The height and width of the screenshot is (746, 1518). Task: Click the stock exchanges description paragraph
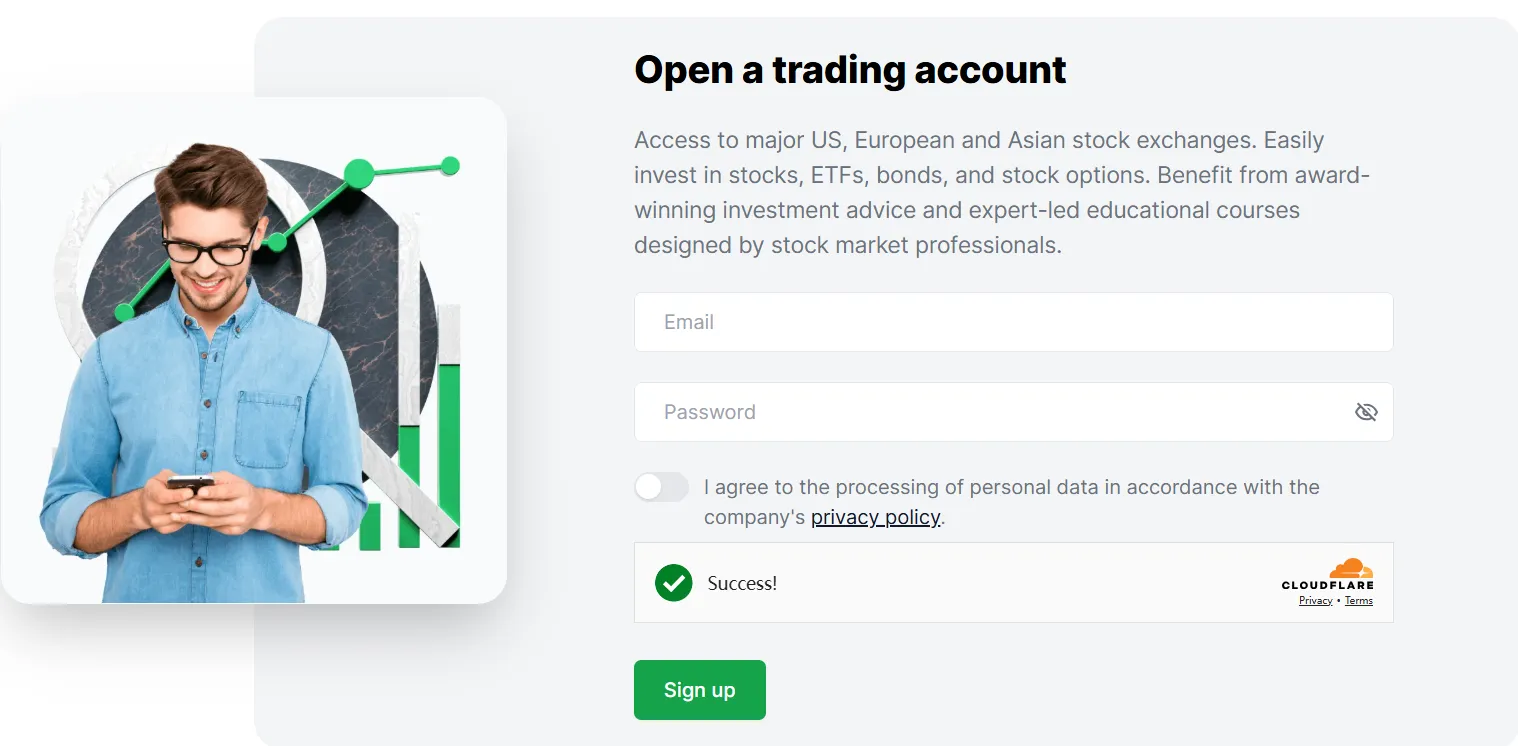(x=1000, y=192)
